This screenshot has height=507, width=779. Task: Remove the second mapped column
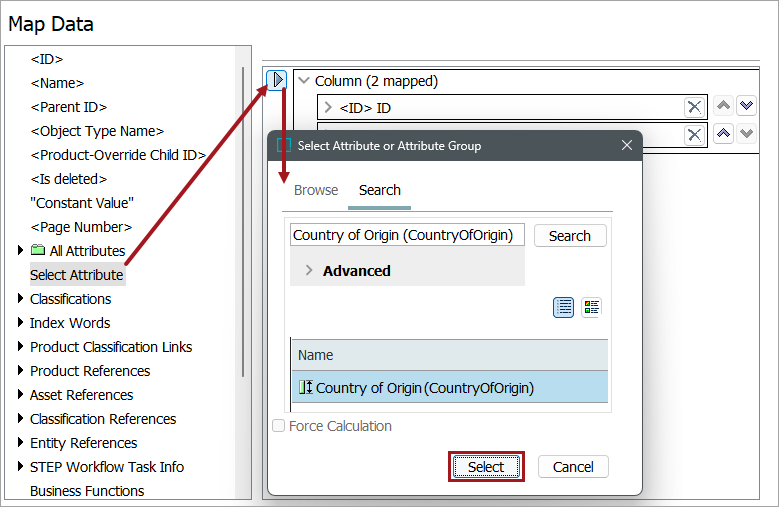(694, 135)
